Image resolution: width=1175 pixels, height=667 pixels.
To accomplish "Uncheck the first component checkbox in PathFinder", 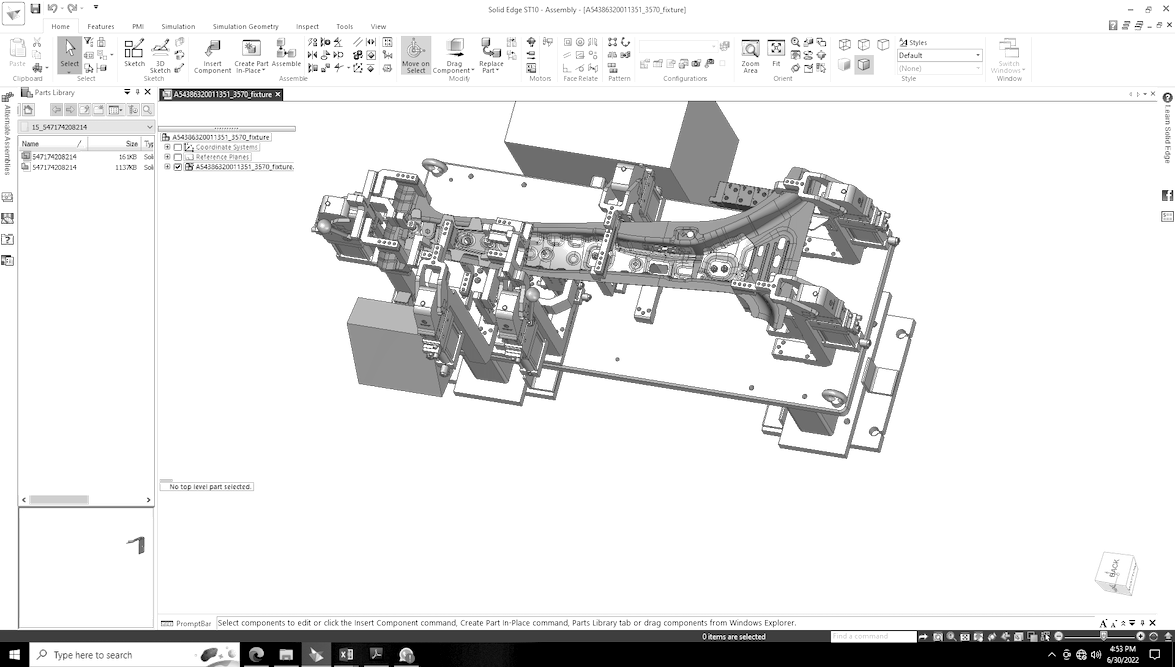I will click(x=167, y=147).
